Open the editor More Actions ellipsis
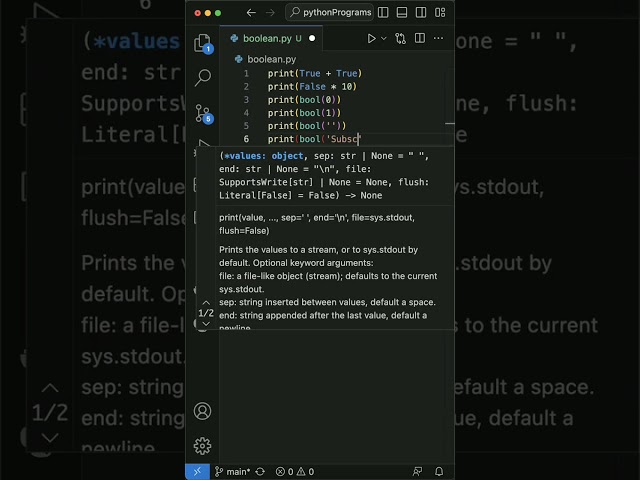Screen dimensions: 640x480 (438, 38)
